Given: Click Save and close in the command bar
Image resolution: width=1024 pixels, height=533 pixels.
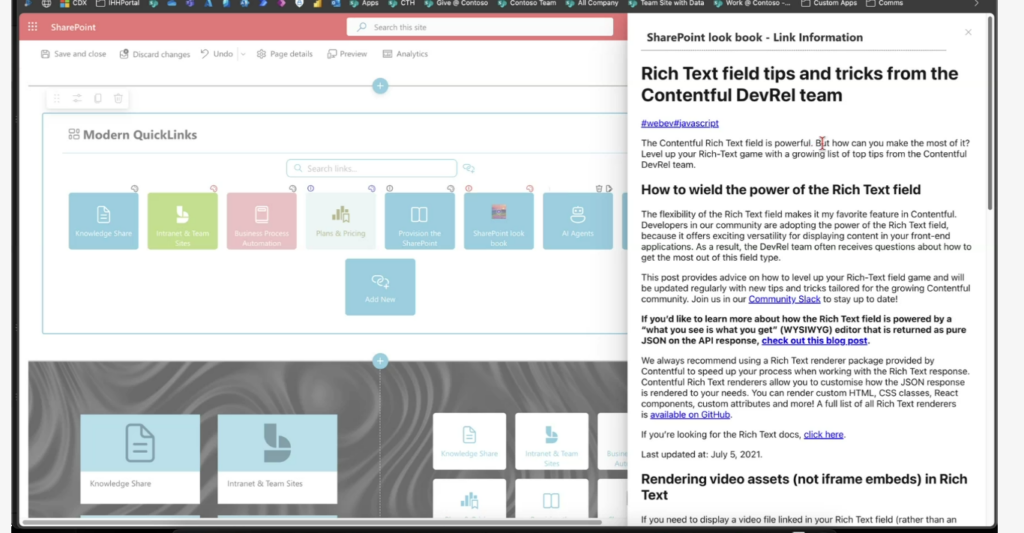Looking at the screenshot, I should pos(73,54).
